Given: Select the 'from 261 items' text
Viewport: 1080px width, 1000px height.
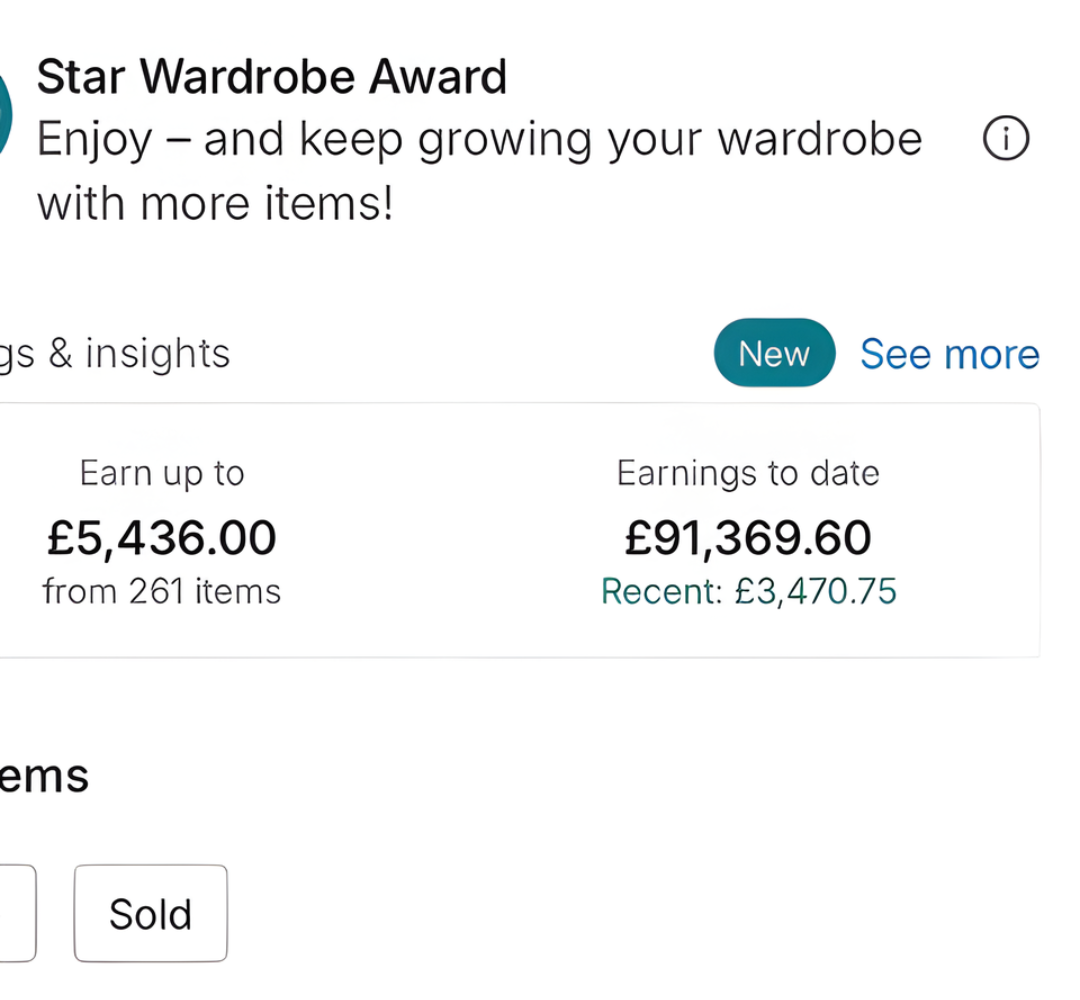Looking at the screenshot, I should [x=162, y=591].
